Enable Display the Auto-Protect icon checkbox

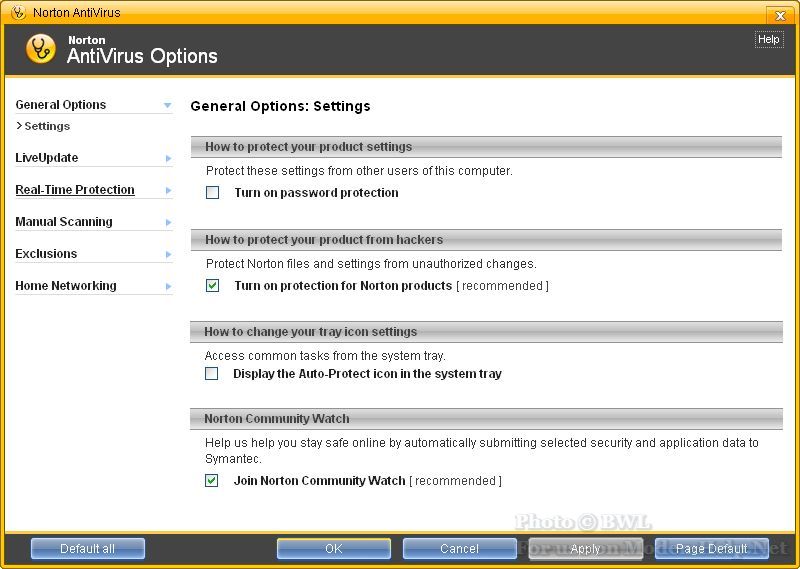coord(211,374)
